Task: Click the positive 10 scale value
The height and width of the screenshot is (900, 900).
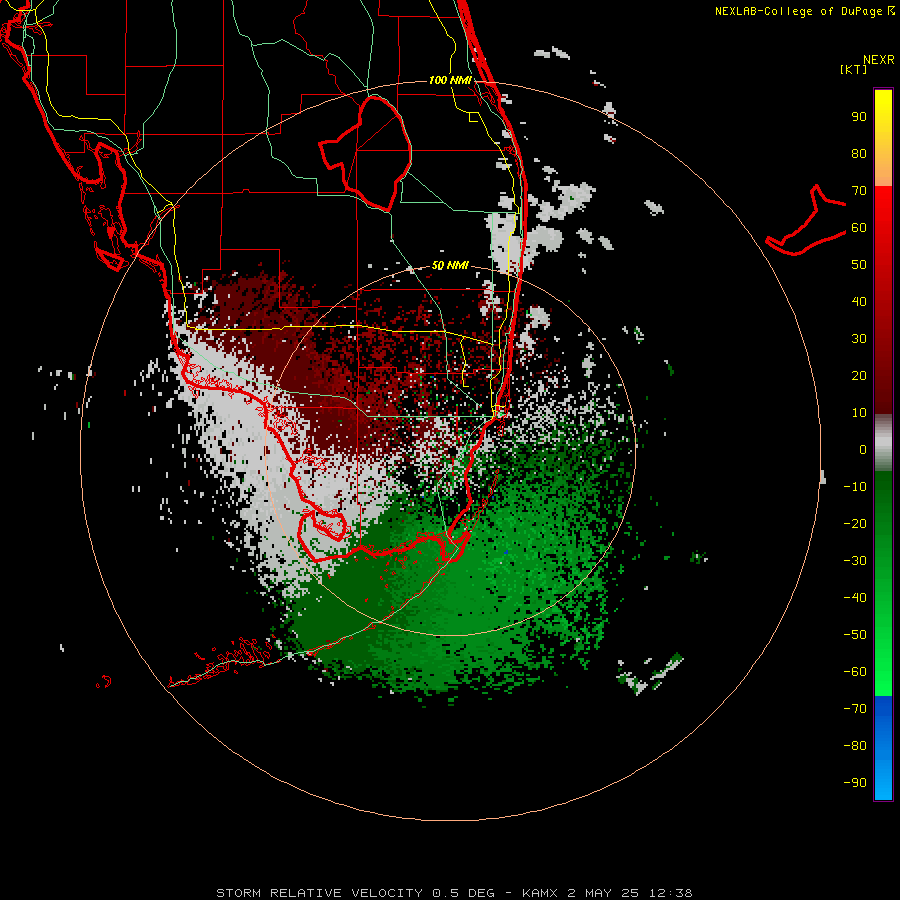Action: (859, 413)
